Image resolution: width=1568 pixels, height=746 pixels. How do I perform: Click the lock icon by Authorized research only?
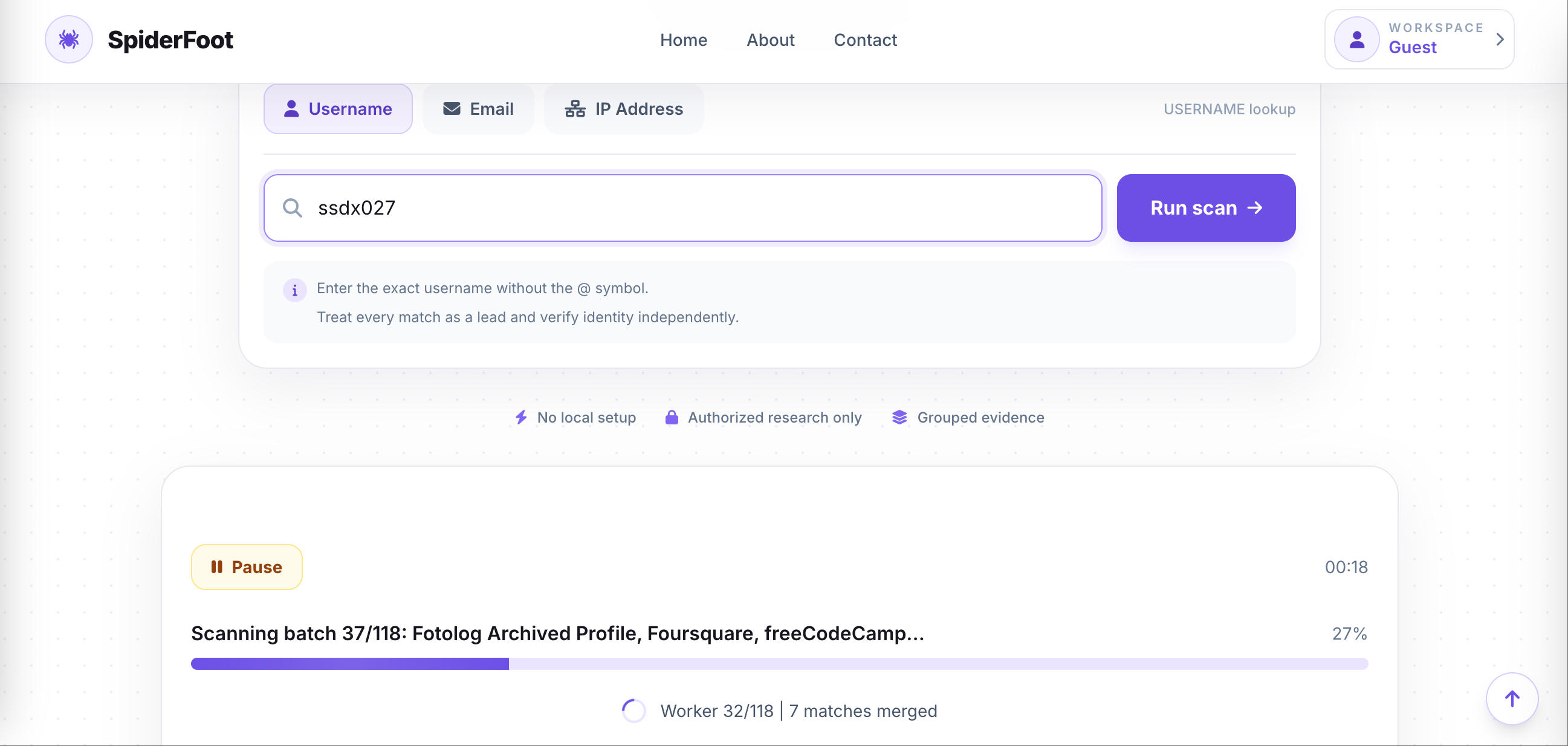(672, 417)
